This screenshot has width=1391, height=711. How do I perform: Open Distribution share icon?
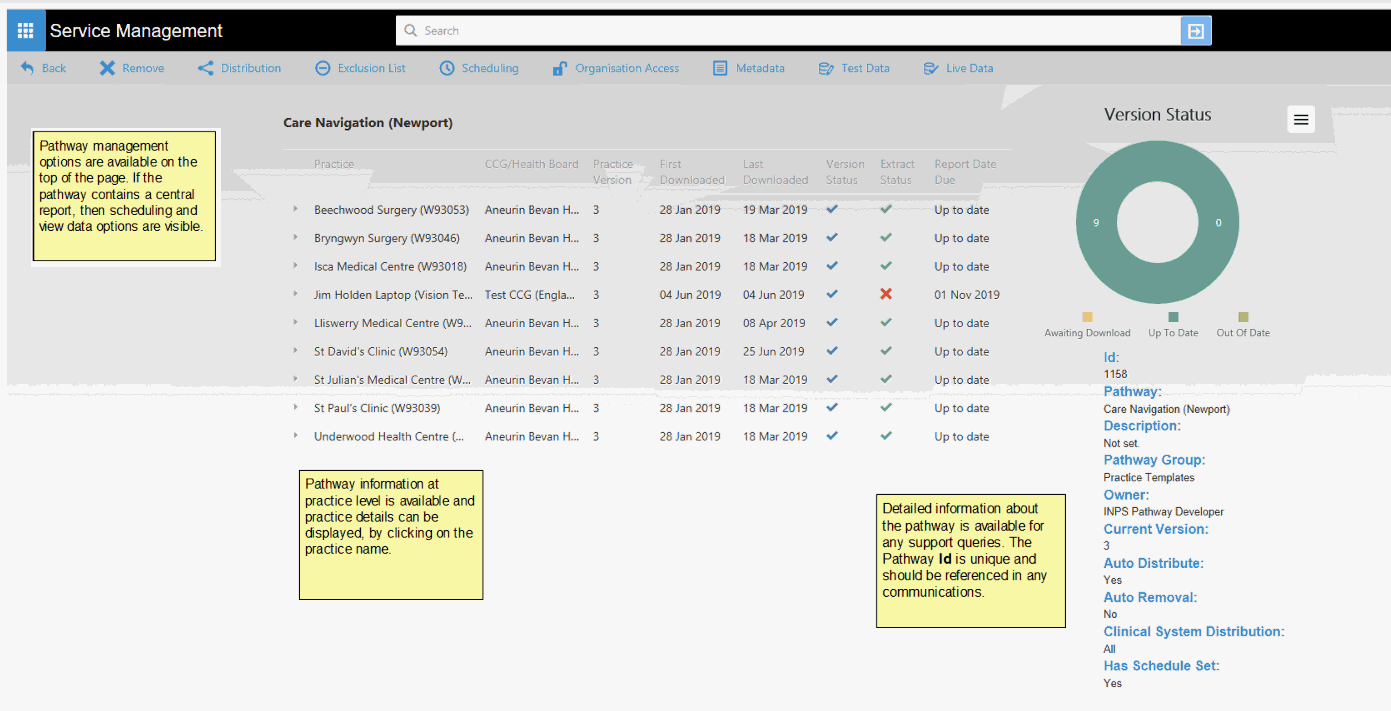coord(206,68)
